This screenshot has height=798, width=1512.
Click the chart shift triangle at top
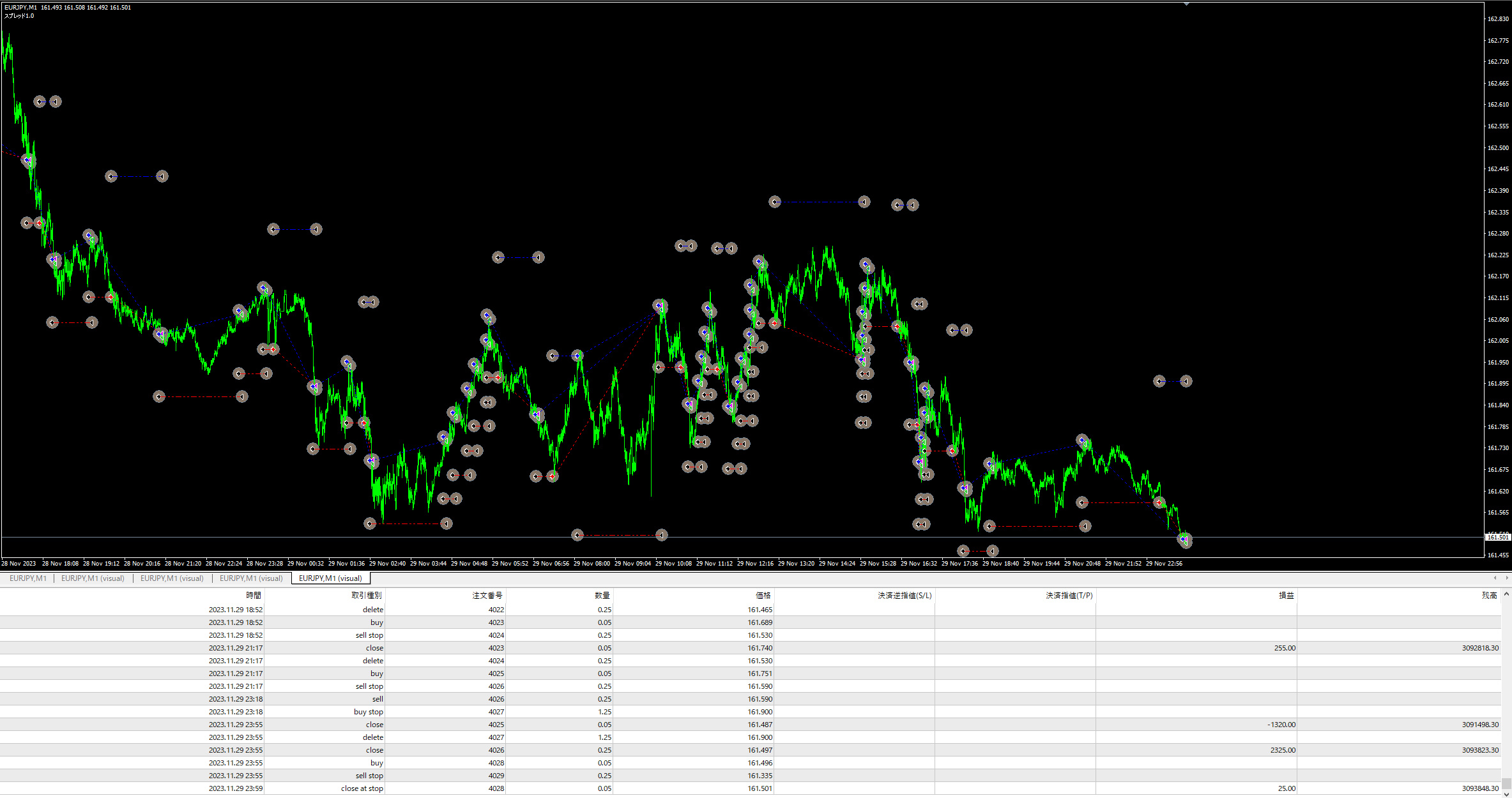coord(1186,4)
